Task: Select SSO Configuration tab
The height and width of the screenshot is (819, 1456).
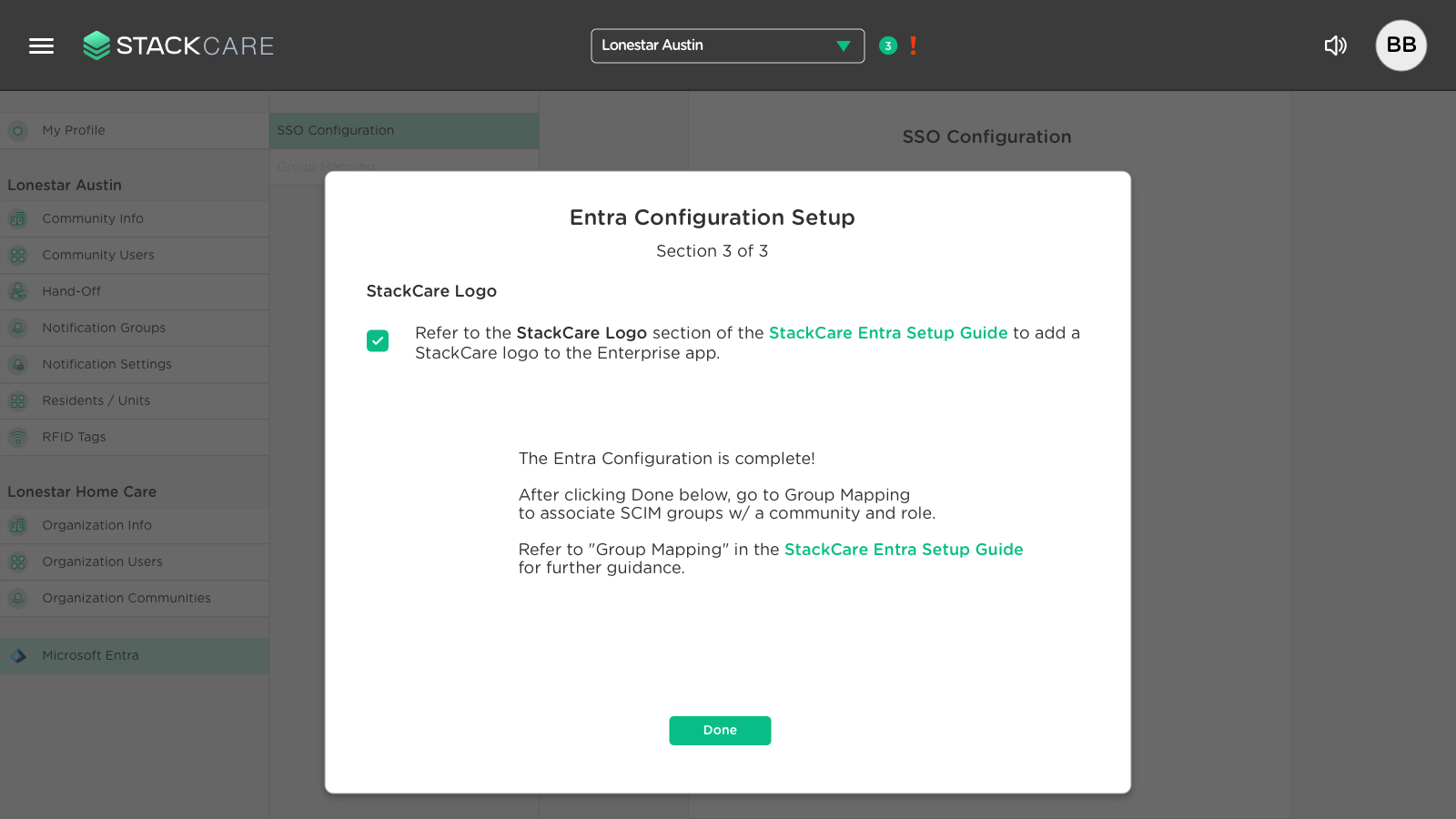Action: tap(404, 130)
